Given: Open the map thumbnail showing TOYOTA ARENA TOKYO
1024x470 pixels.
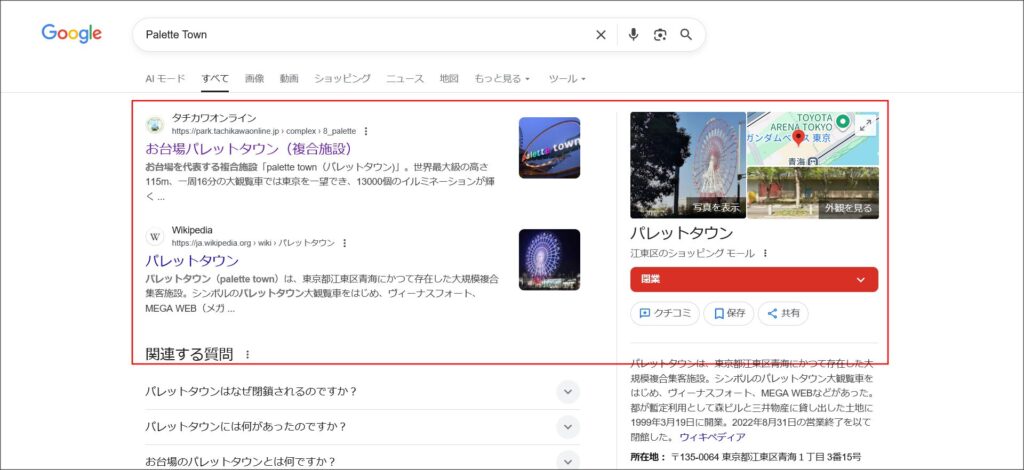Looking at the screenshot, I should pyautogui.click(x=812, y=138).
